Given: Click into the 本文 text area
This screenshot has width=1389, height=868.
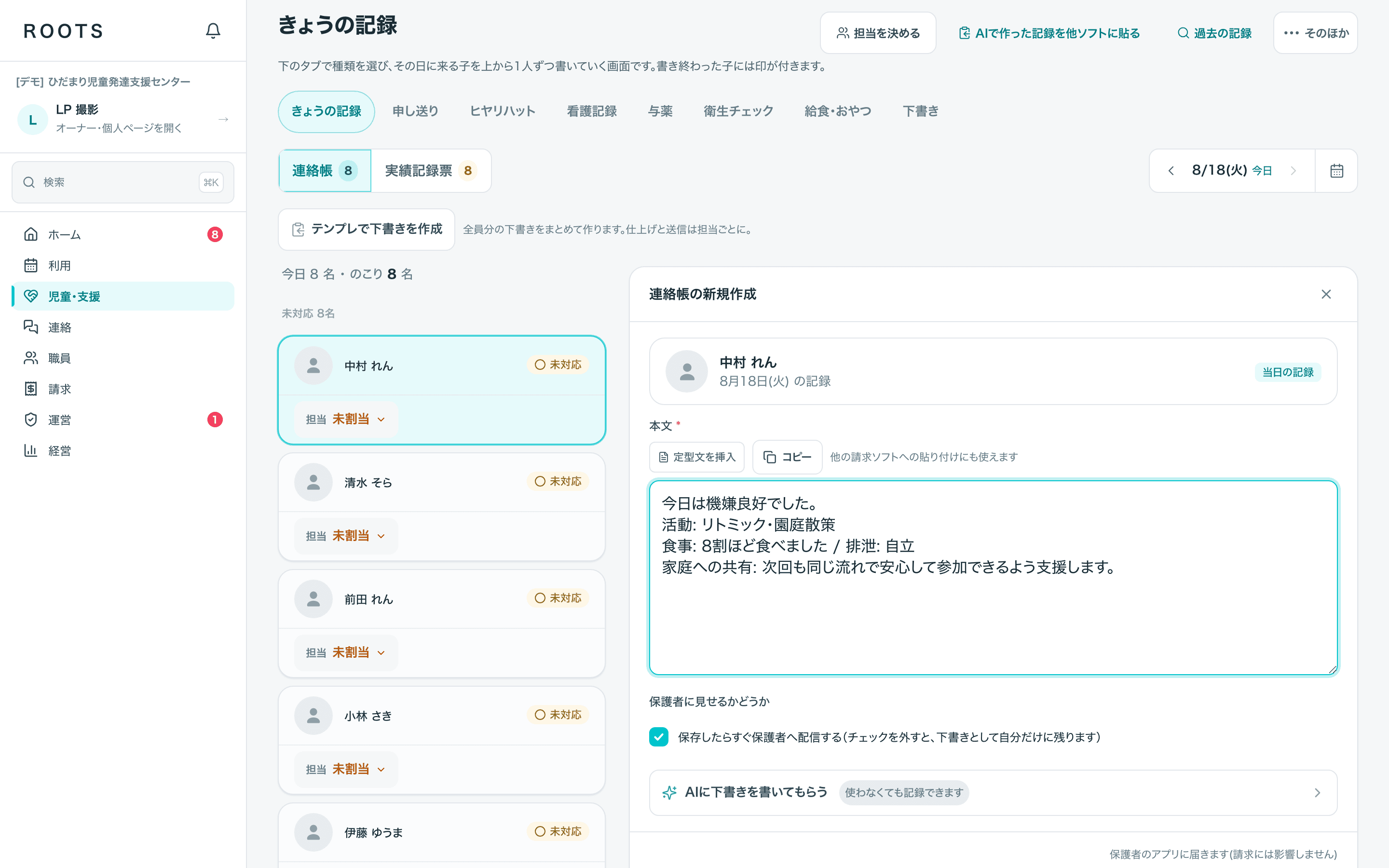Looking at the screenshot, I should pyautogui.click(x=993, y=578).
